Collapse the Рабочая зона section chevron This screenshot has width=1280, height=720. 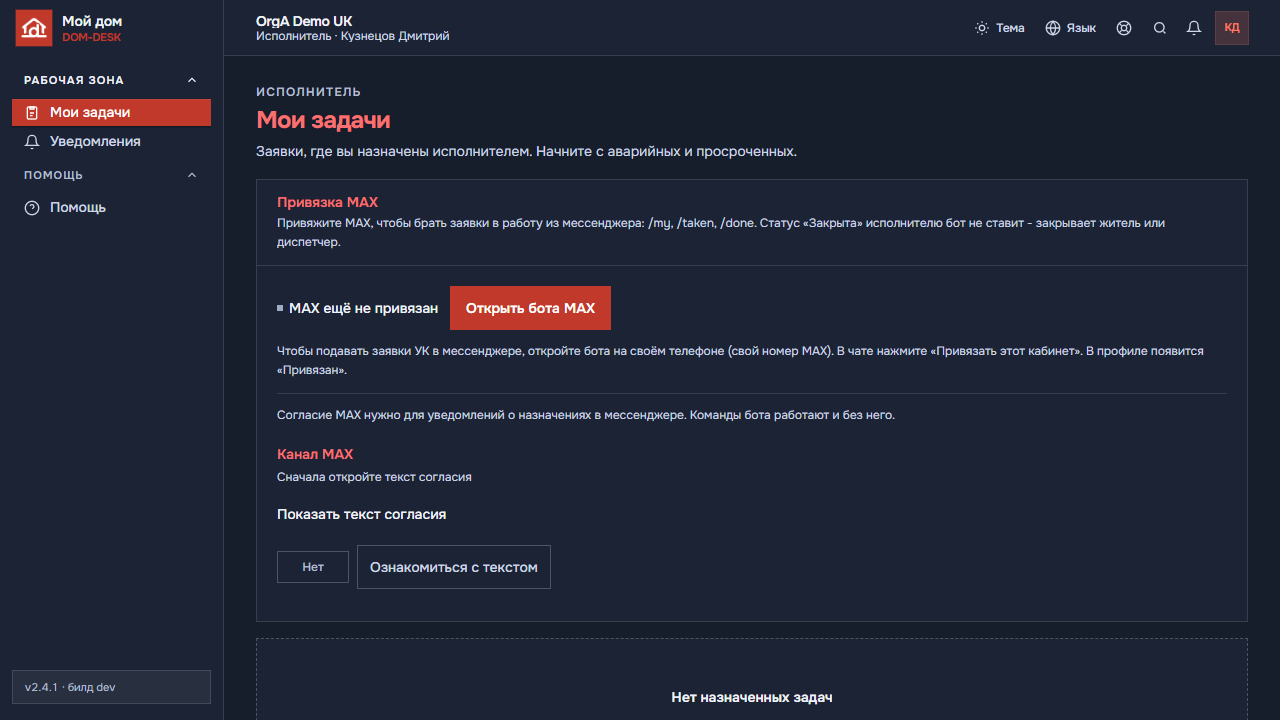pos(192,80)
